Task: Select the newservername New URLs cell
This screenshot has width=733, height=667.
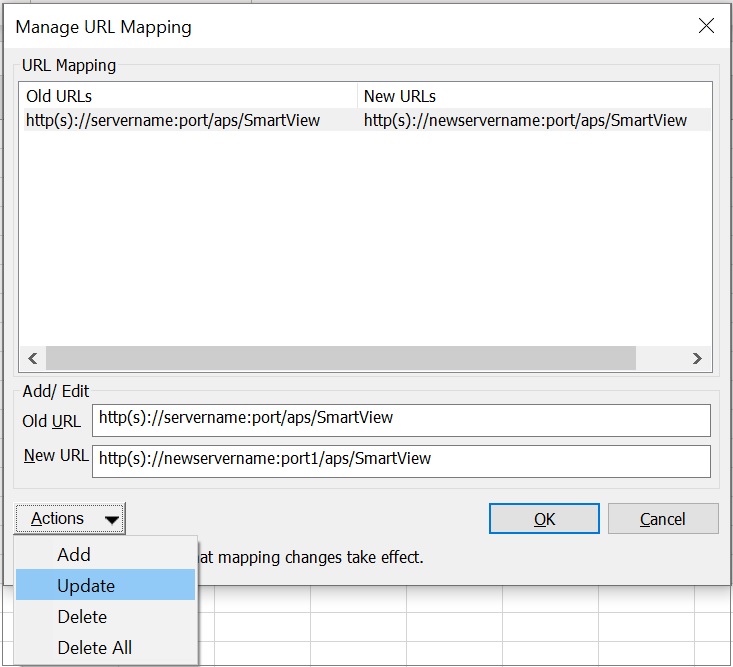Action: click(x=525, y=120)
